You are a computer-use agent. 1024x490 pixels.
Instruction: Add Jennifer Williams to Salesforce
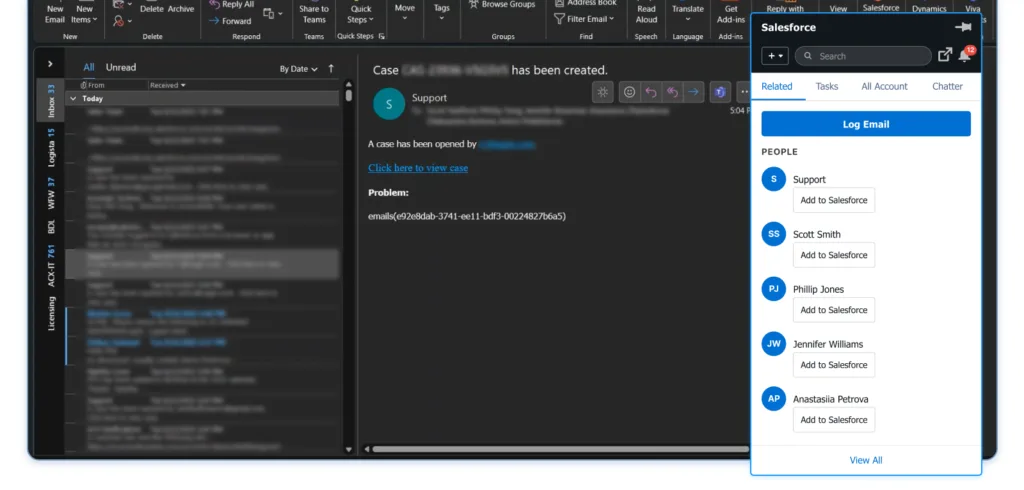click(x=834, y=365)
